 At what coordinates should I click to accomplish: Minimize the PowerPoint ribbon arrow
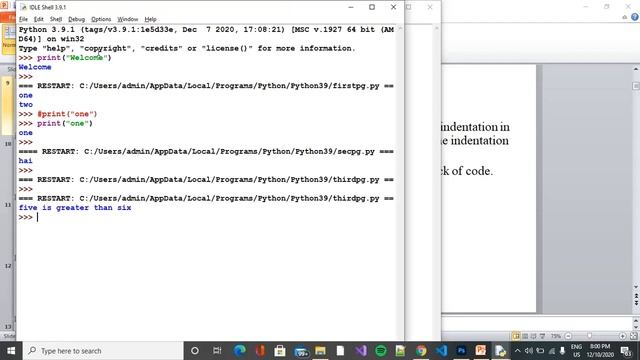(624, 17)
